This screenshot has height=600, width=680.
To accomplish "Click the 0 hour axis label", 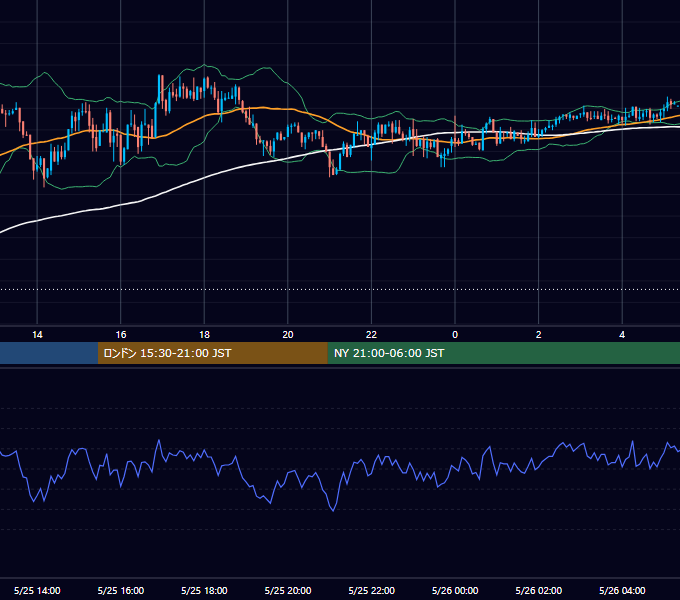I will pyautogui.click(x=455, y=335).
